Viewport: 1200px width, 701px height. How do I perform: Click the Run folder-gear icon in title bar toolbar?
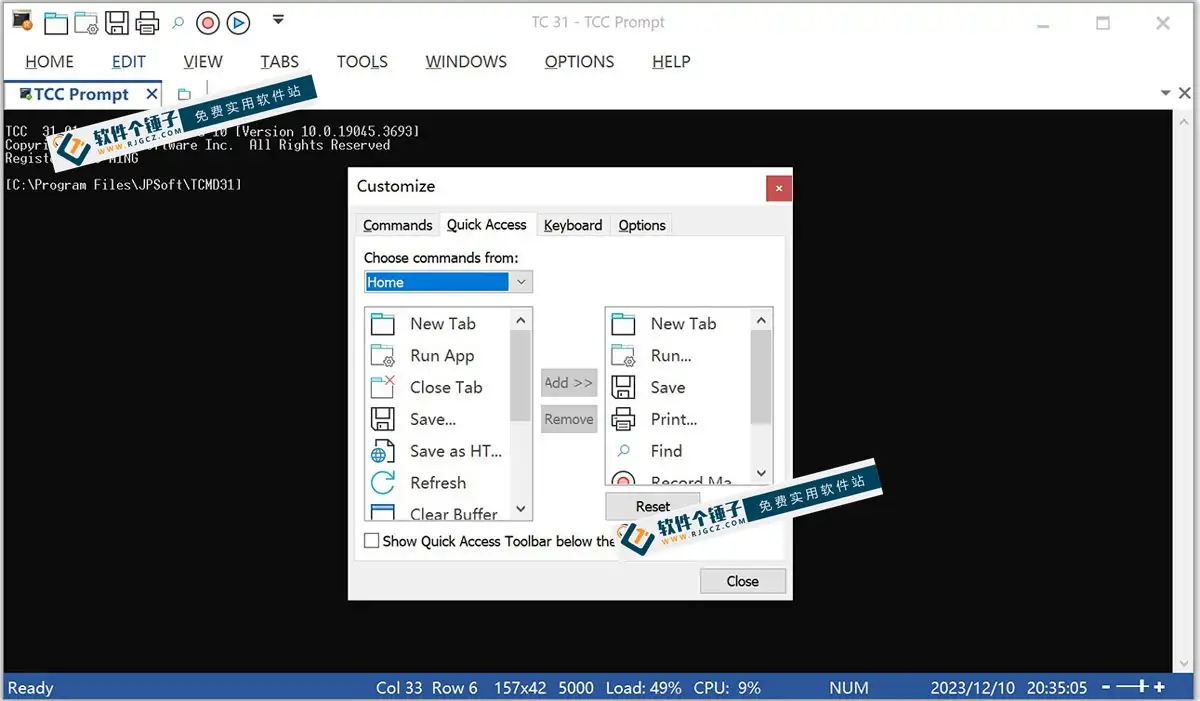click(86, 22)
